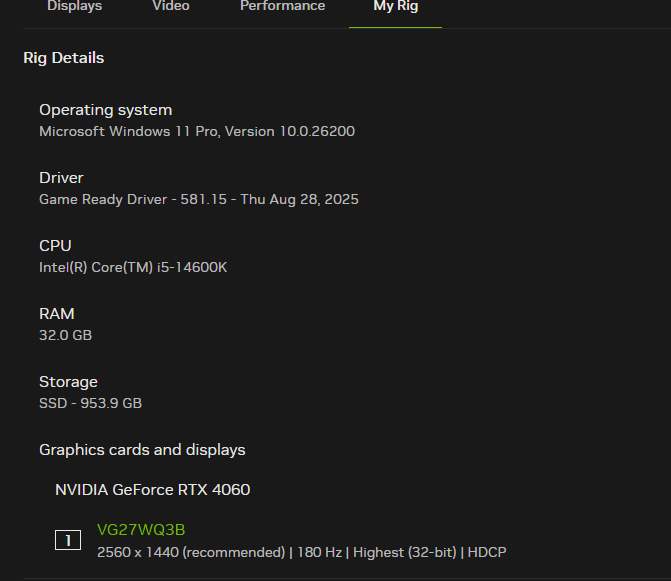Open the VG27WQ3B monitor link
This screenshot has height=581, width=671.
click(x=141, y=530)
